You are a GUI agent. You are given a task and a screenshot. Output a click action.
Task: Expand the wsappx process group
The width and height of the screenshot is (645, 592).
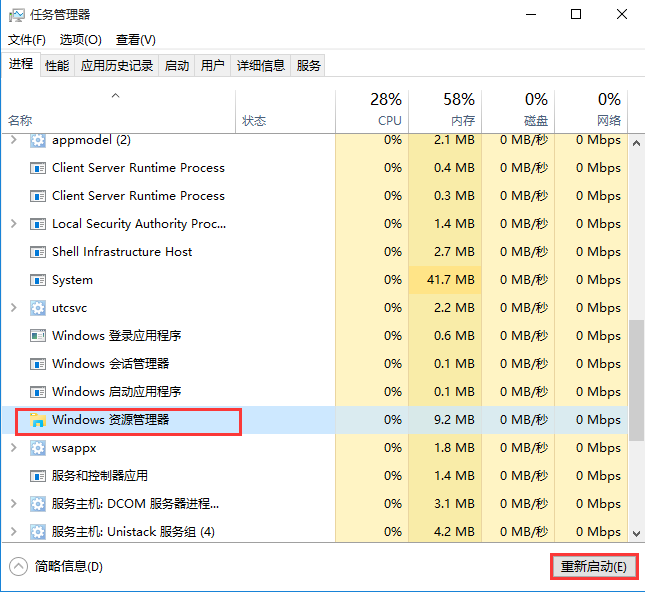14,448
